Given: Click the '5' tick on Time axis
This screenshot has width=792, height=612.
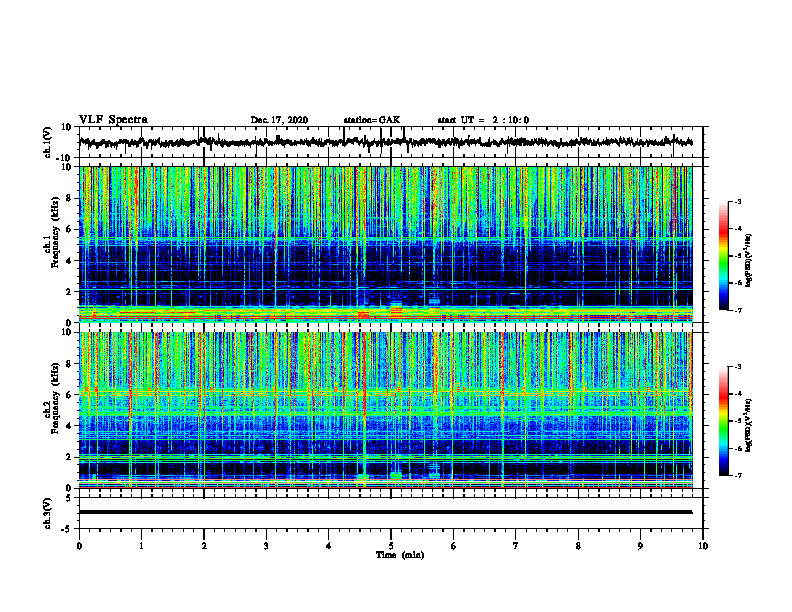Looking at the screenshot, I should (x=391, y=546).
